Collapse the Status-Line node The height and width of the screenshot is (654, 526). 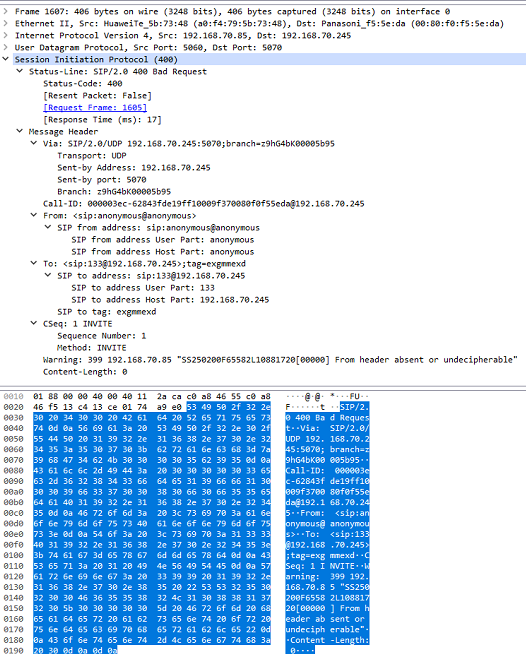pyautogui.click(x=20, y=71)
